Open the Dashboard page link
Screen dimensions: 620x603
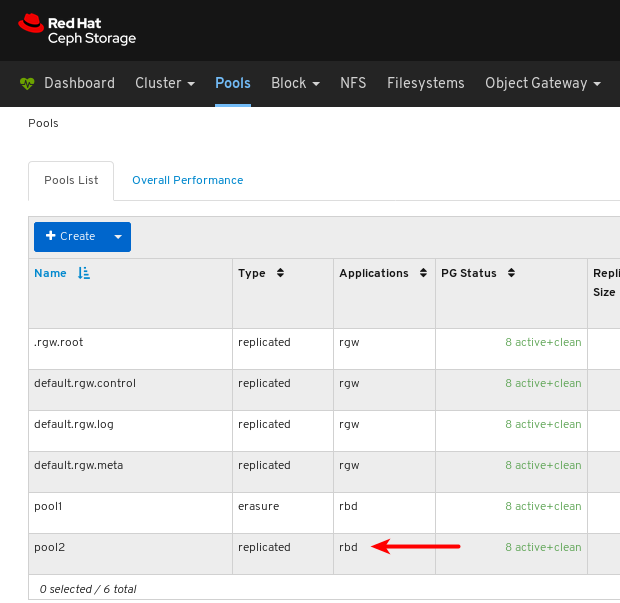[x=79, y=84]
